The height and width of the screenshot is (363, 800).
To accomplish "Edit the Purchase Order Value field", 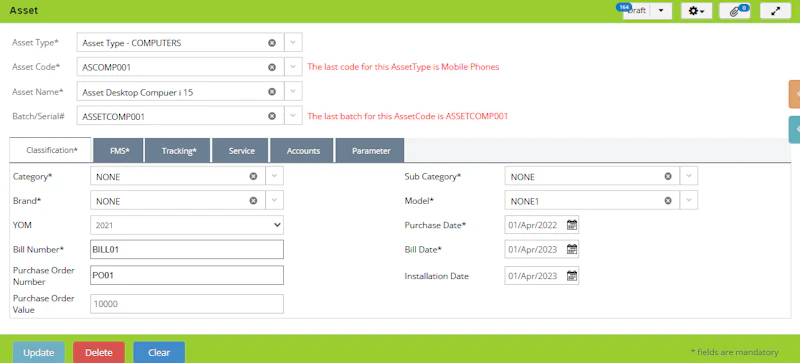I will point(187,304).
